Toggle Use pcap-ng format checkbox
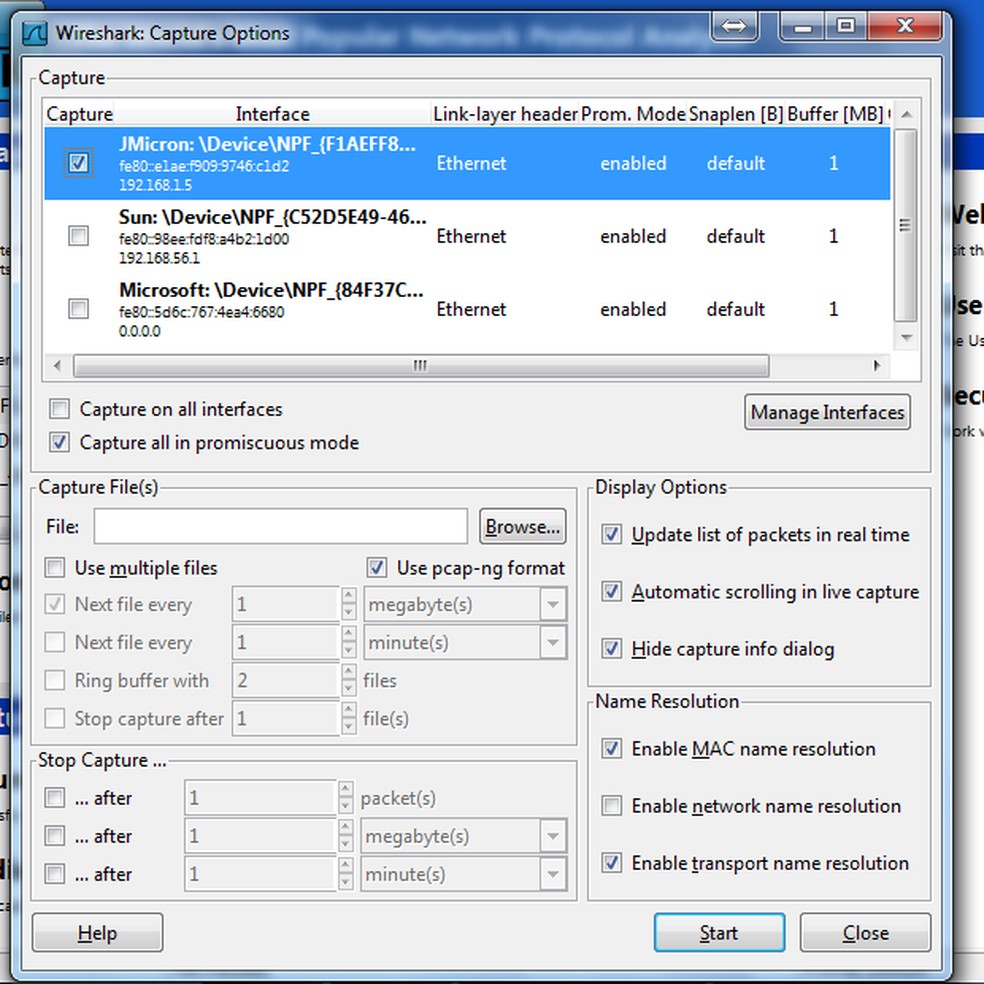The height and width of the screenshot is (984, 984). point(377,568)
